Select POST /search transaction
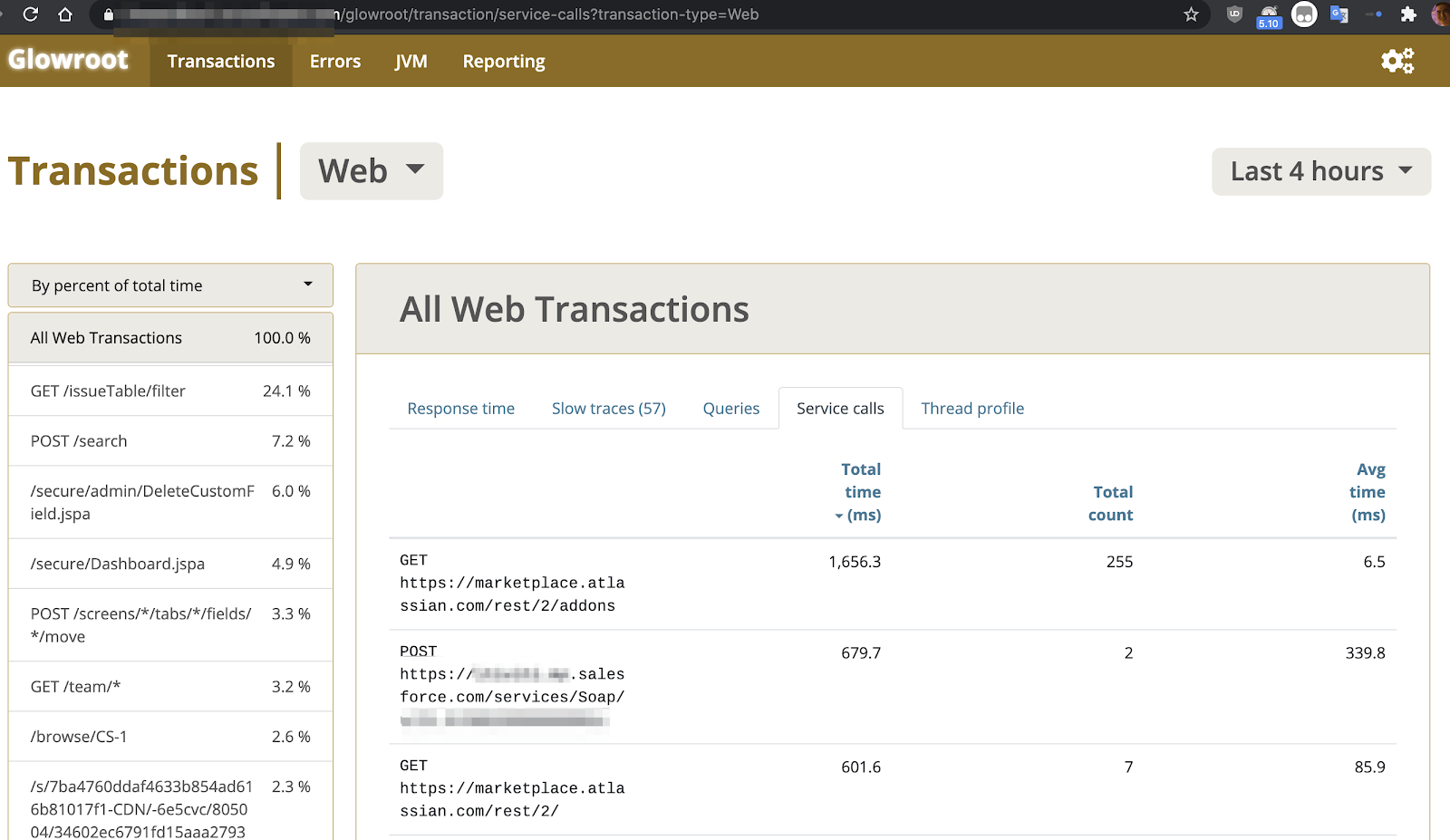1450x840 pixels. pyautogui.click(x=170, y=441)
